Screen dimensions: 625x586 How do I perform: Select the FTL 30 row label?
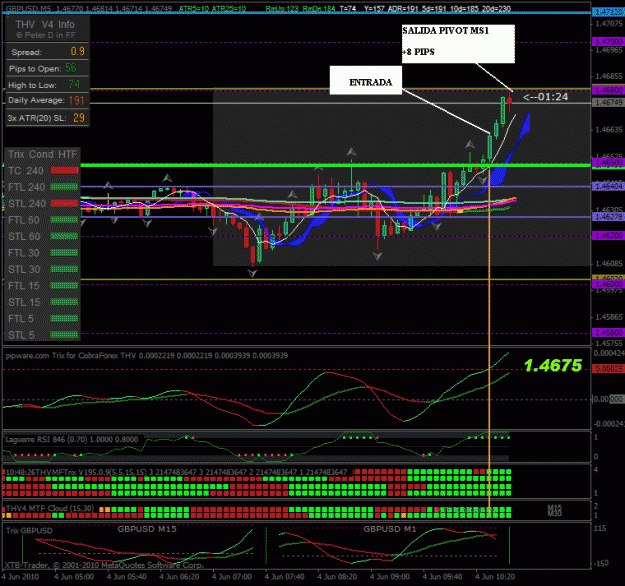tap(24, 253)
